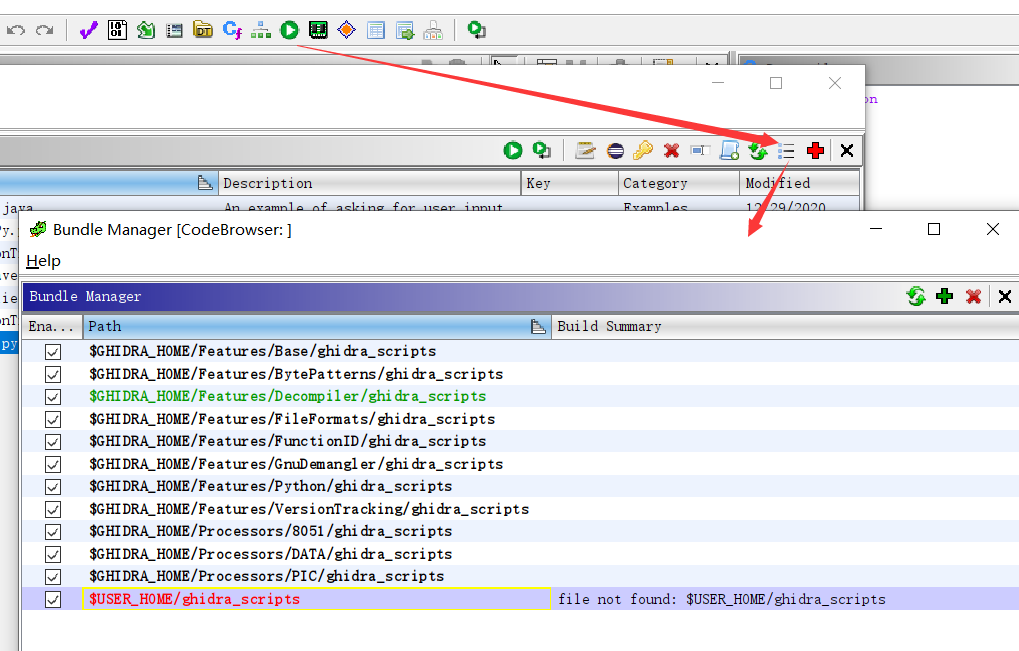Create a new script with scroll icon
The width and height of the screenshot is (1019, 651).
tap(729, 151)
